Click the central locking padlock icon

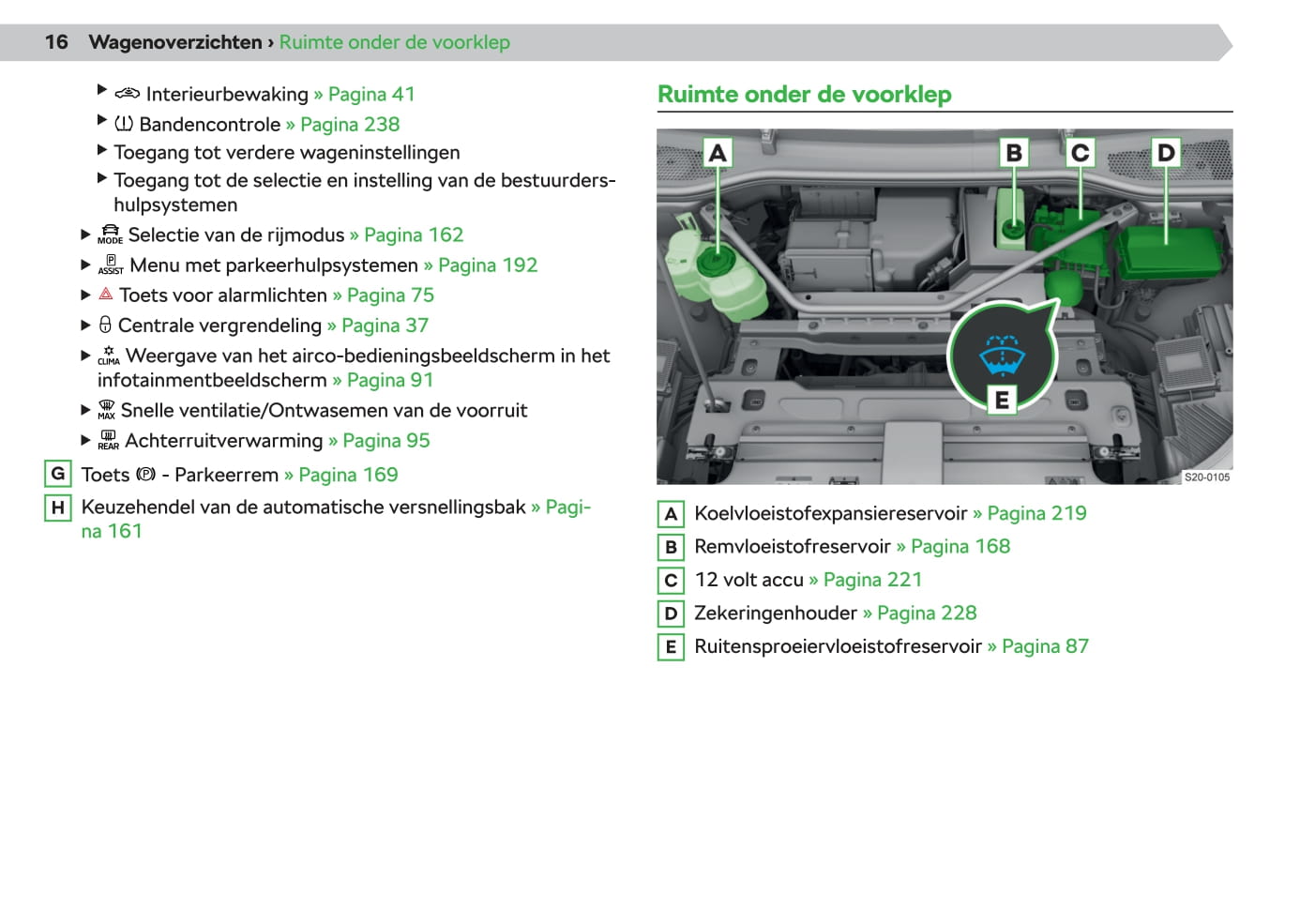[105, 325]
